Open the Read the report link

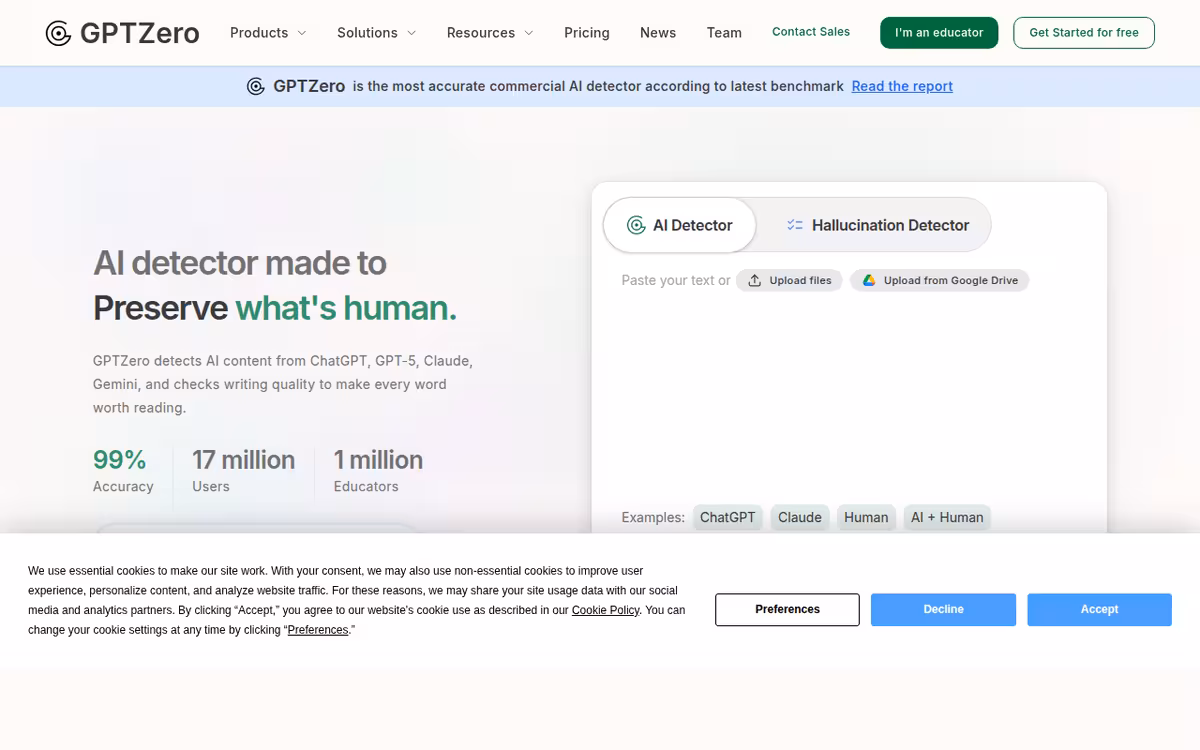[902, 86]
